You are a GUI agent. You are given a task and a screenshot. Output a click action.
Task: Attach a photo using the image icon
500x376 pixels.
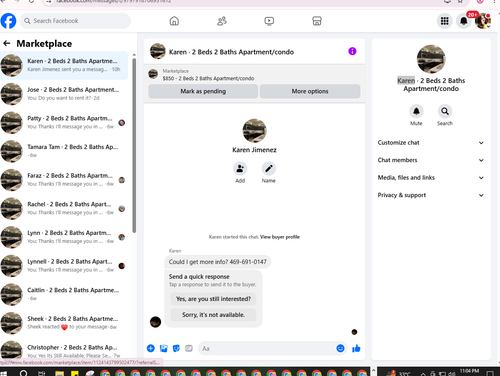click(164, 348)
